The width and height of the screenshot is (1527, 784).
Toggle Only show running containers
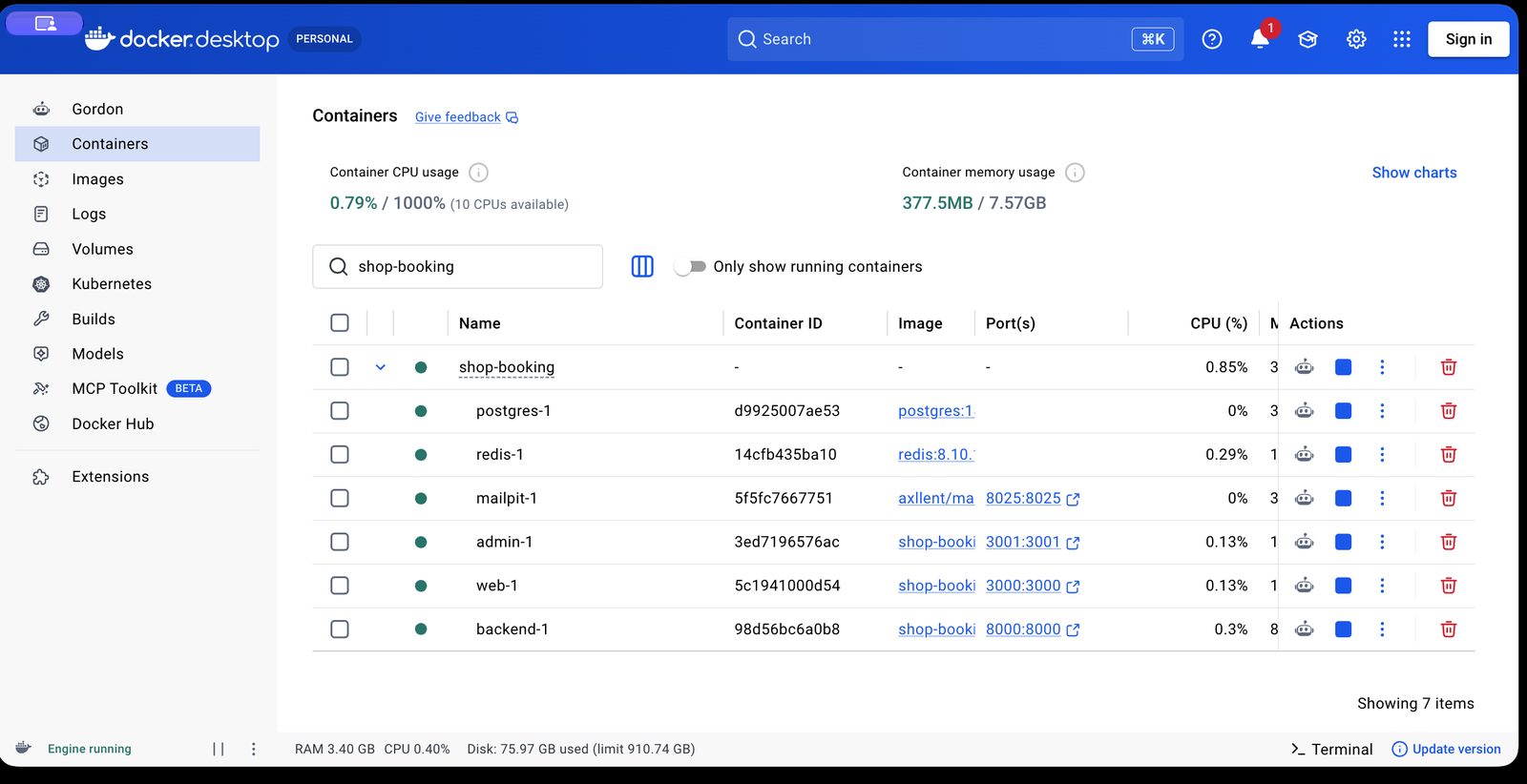click(x=690, y=267)
